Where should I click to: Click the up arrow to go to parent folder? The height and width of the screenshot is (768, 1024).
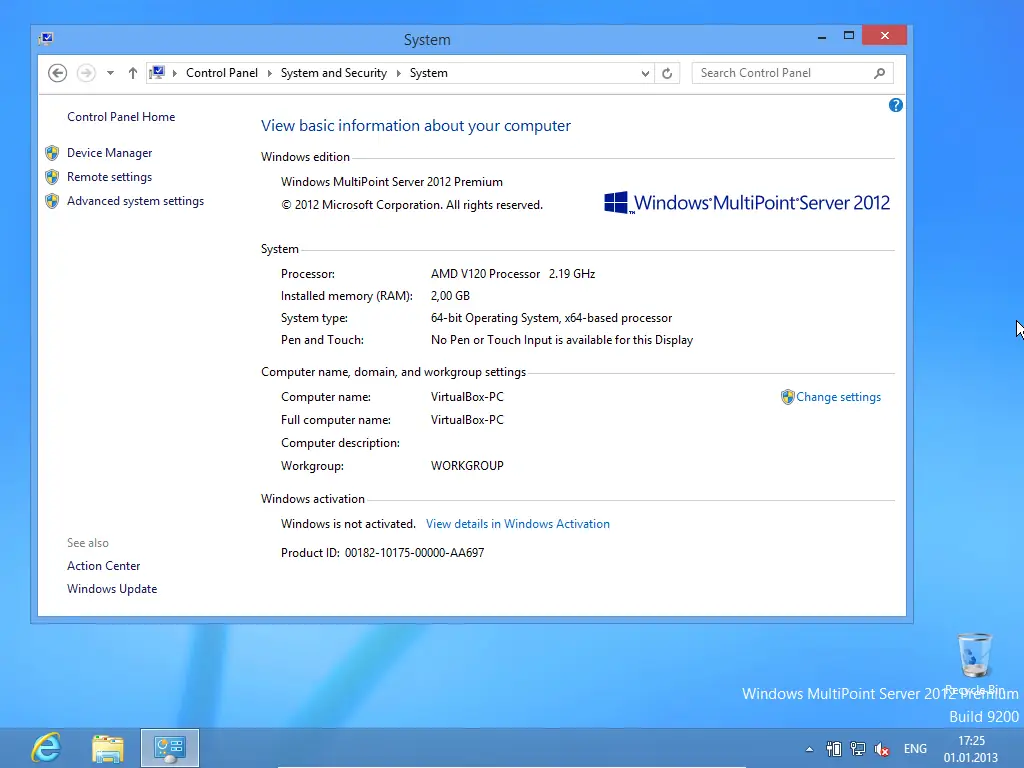click(x=132, y=72)
